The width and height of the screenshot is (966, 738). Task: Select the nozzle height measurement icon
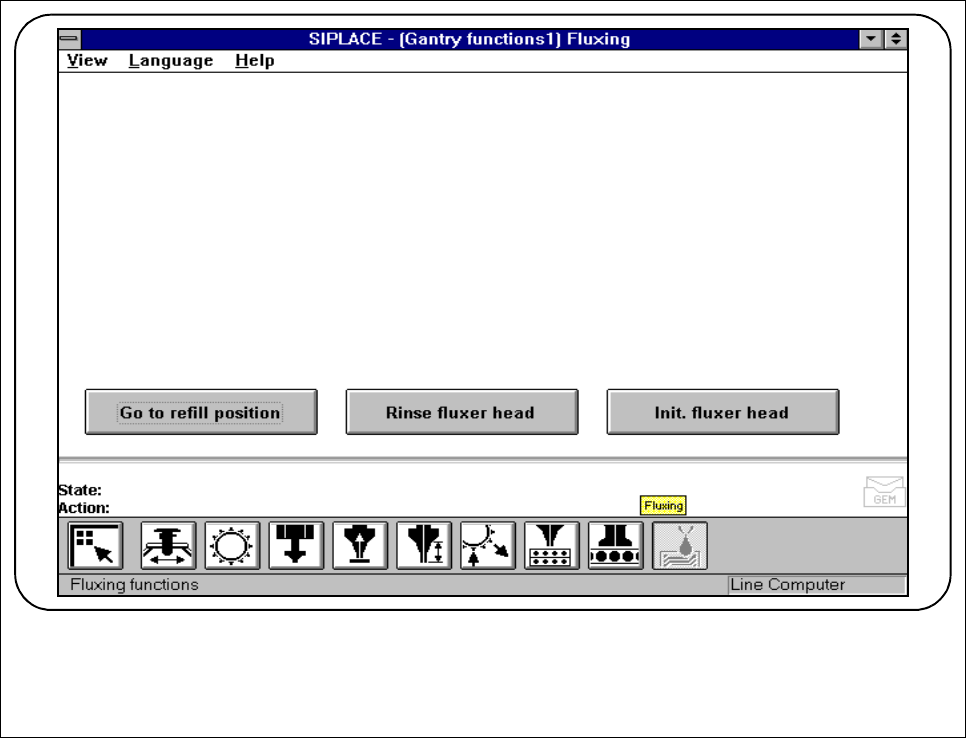tap(424, 546)
